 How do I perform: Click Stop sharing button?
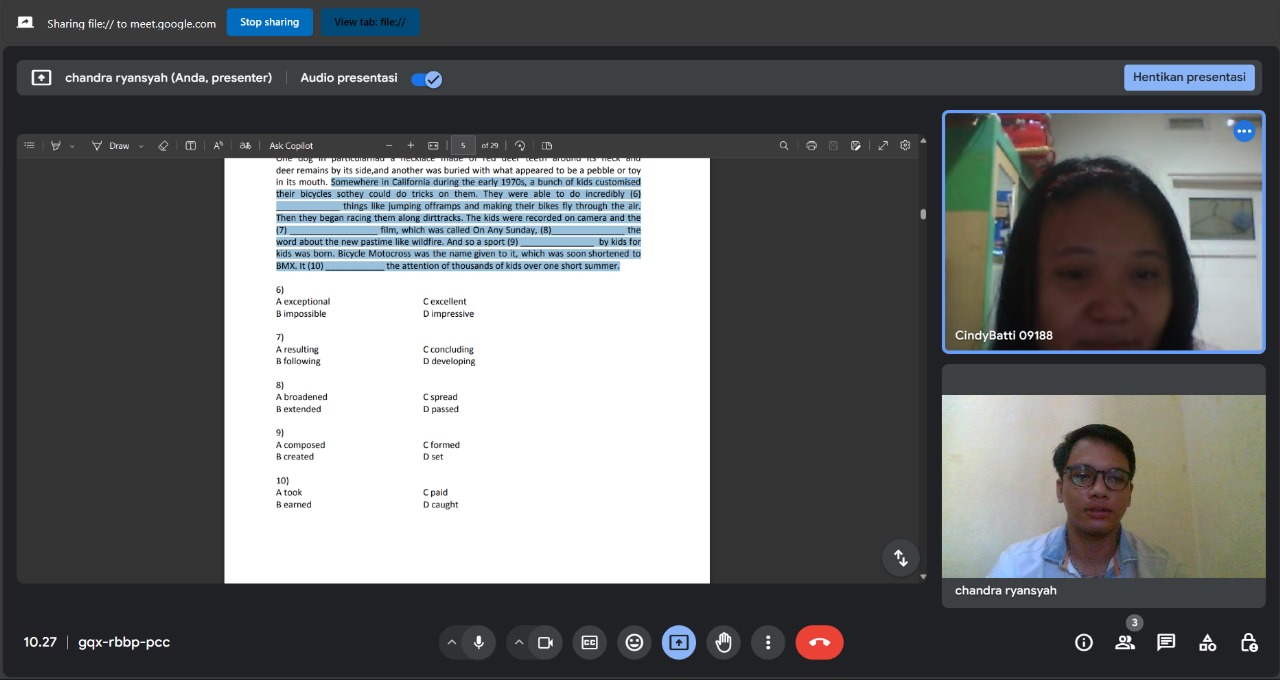269,22
